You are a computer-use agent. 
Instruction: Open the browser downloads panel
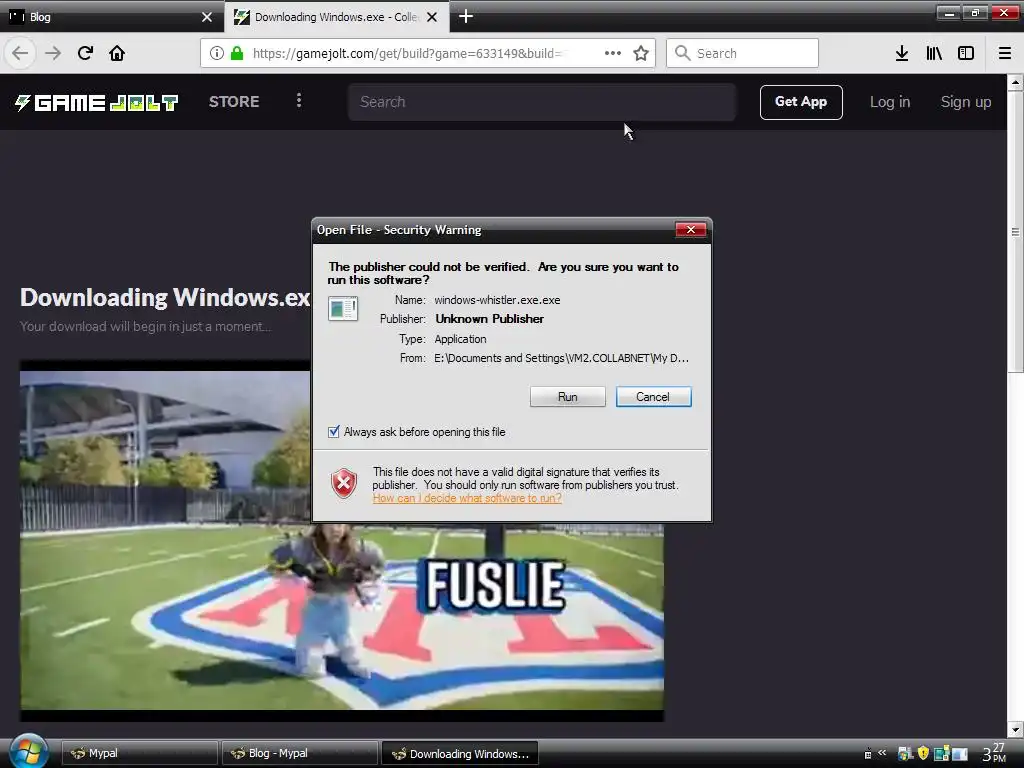[902, 53]
